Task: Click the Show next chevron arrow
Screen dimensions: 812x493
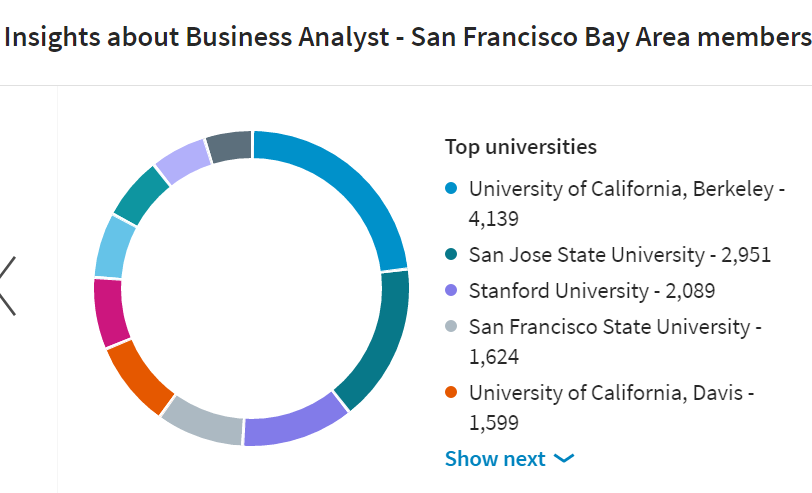Action: (x=564, y=459)
